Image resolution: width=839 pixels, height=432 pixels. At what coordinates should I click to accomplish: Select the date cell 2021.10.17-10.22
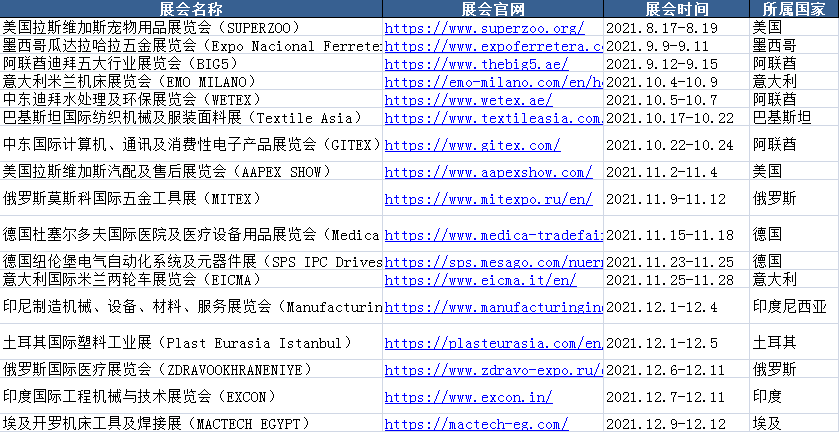[x=677, y=117]
